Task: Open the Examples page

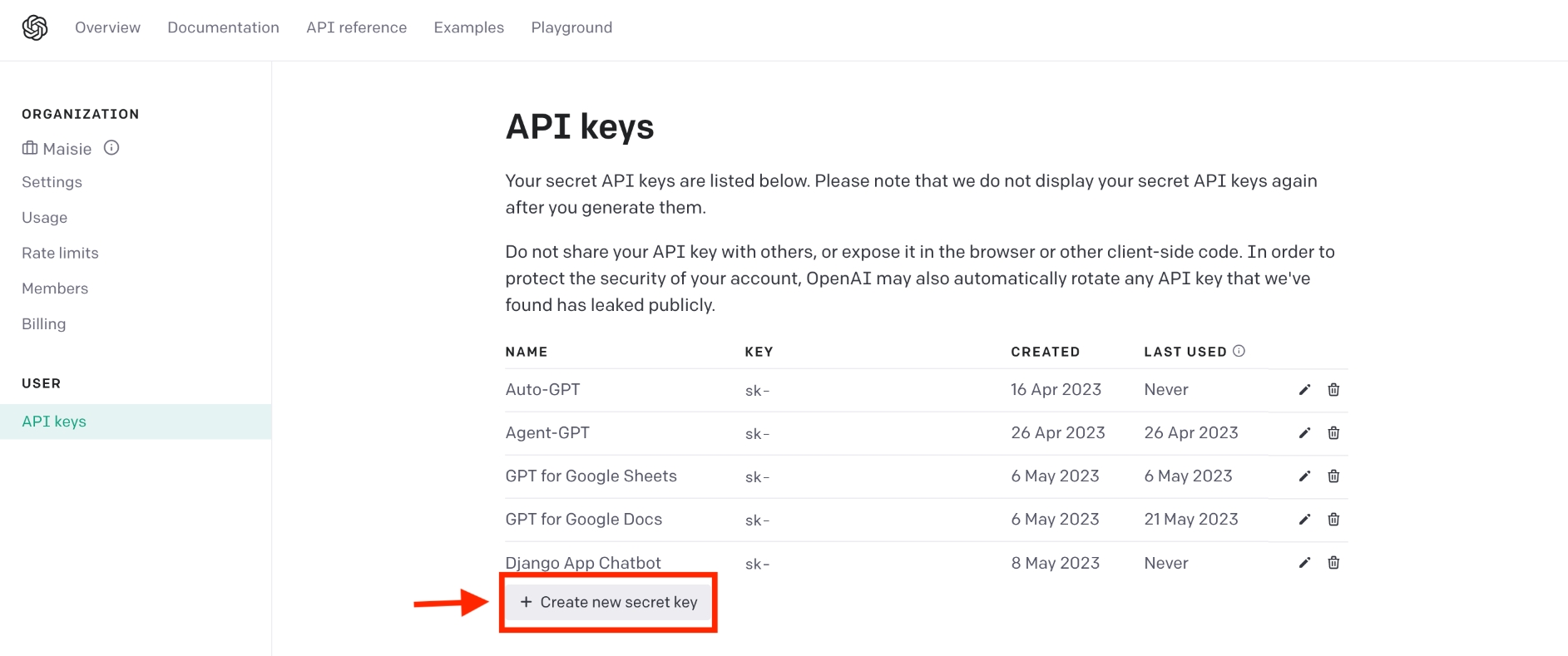Action: (468, 27)
